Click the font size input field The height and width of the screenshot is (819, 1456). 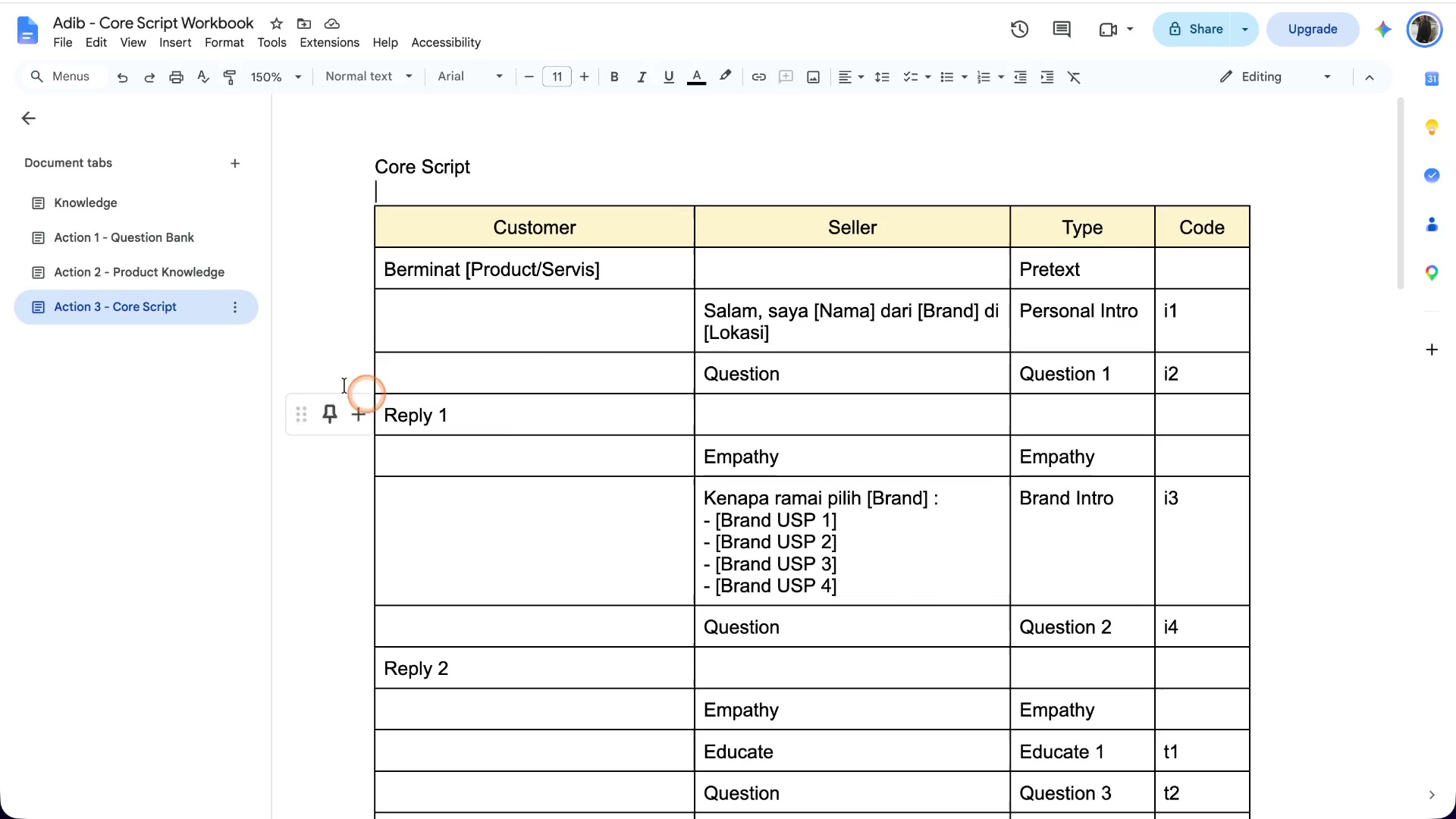pyautogui.click(x=557, y=77)
